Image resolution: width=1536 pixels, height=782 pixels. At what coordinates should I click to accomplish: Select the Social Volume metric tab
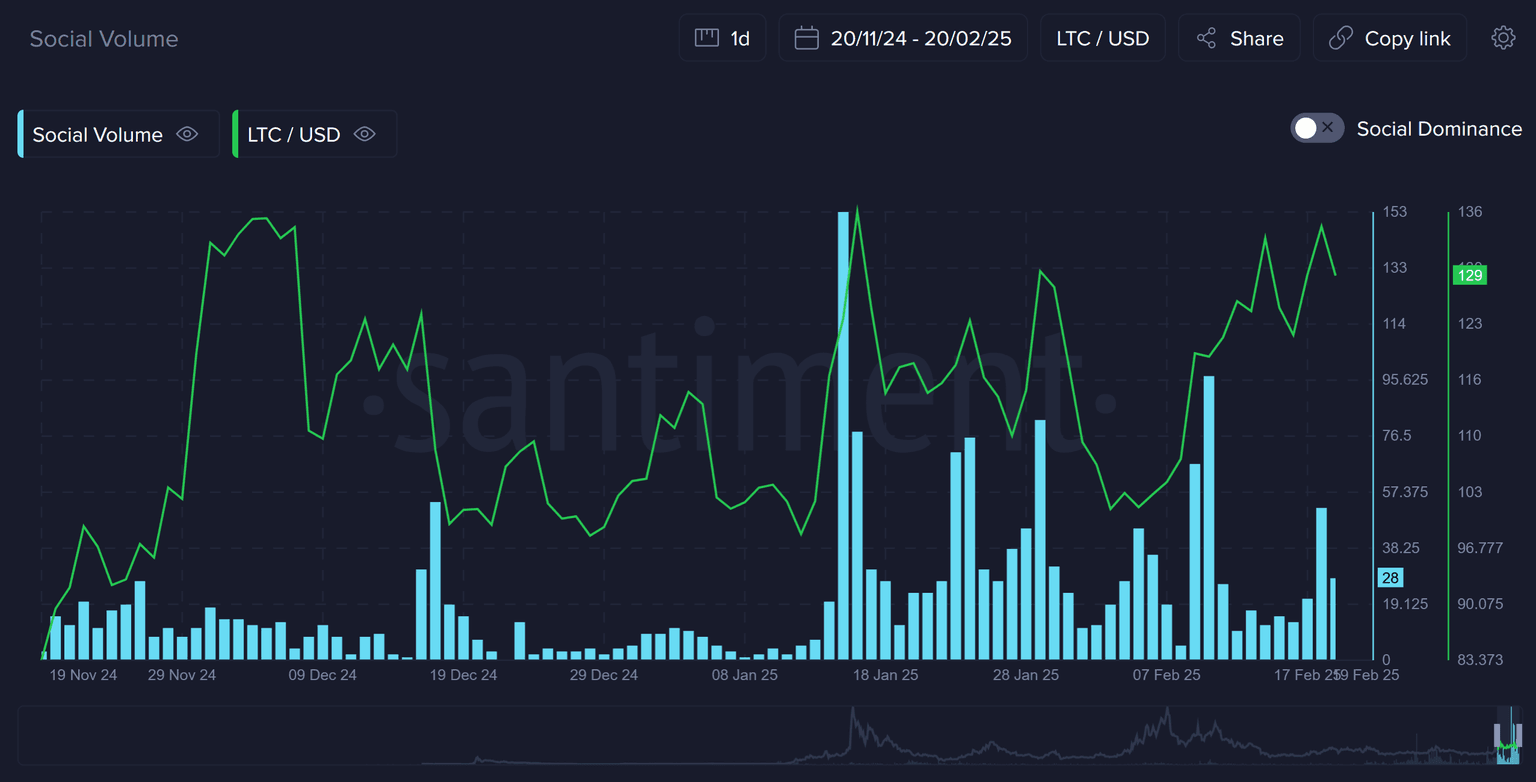pyautogui.click(x=97, y=134)
